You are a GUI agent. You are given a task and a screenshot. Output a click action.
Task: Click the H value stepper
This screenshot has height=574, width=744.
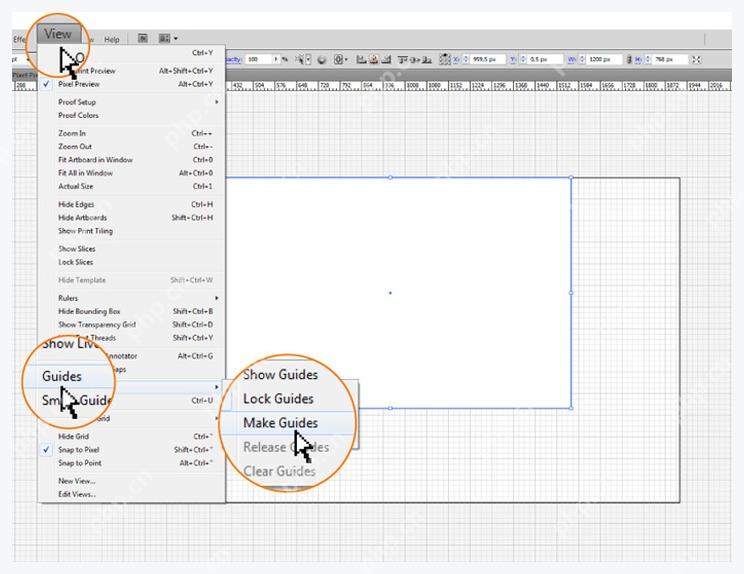pos(648,59)
